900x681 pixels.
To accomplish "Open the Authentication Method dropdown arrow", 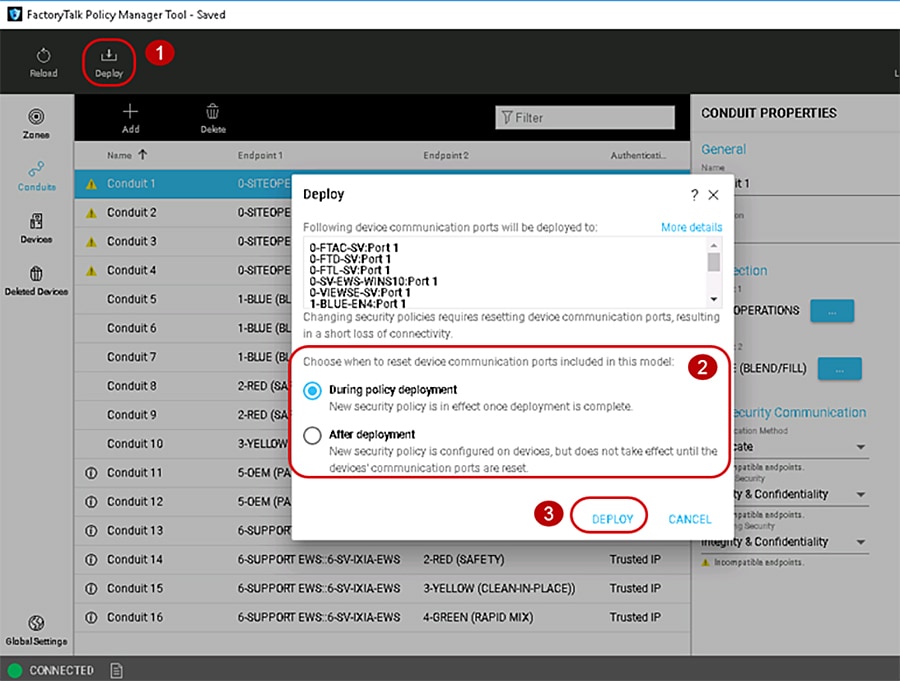I will pyautogui.click(x=861, y=447).
